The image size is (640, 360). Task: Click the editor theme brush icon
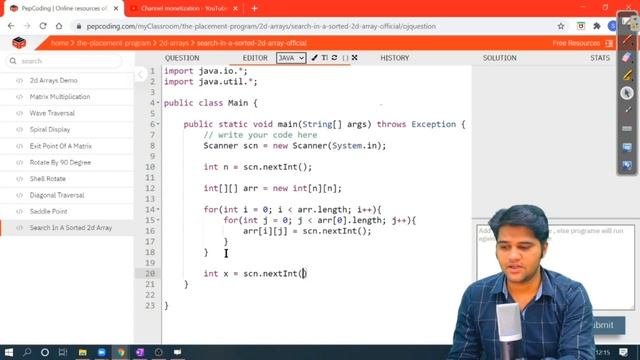pos(314,58)
